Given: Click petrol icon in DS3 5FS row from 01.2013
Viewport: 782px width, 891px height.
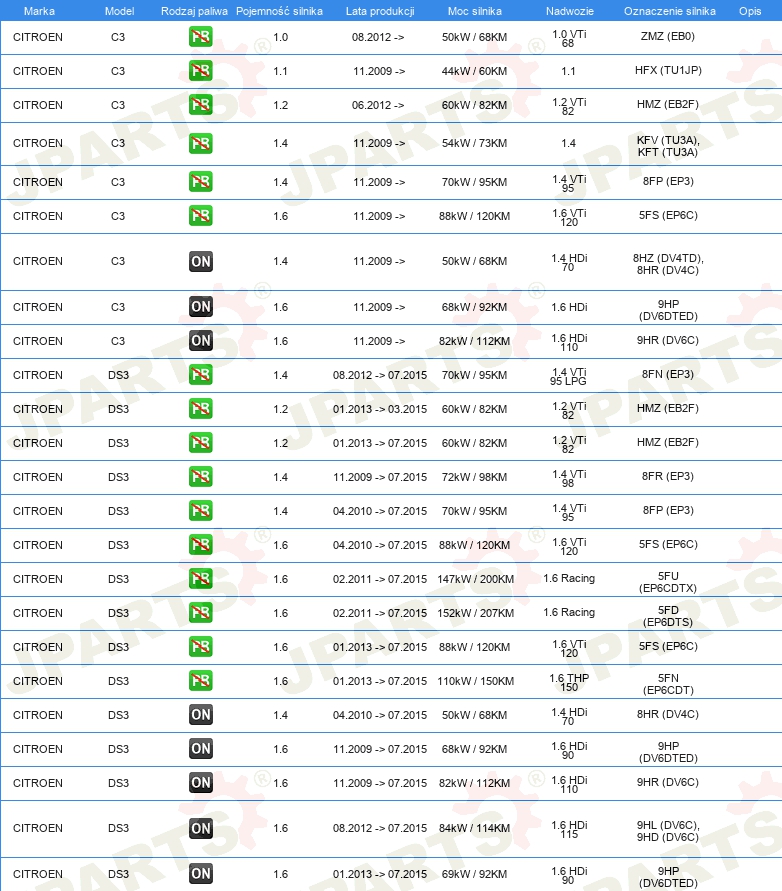Looking at the screenshot, I should 201,647.
